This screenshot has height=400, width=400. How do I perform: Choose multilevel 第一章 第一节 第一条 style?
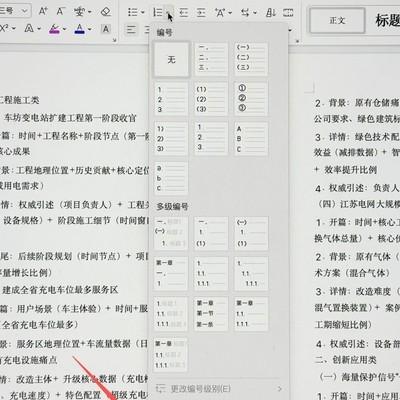pyautogui.click(x=211, y=314)
